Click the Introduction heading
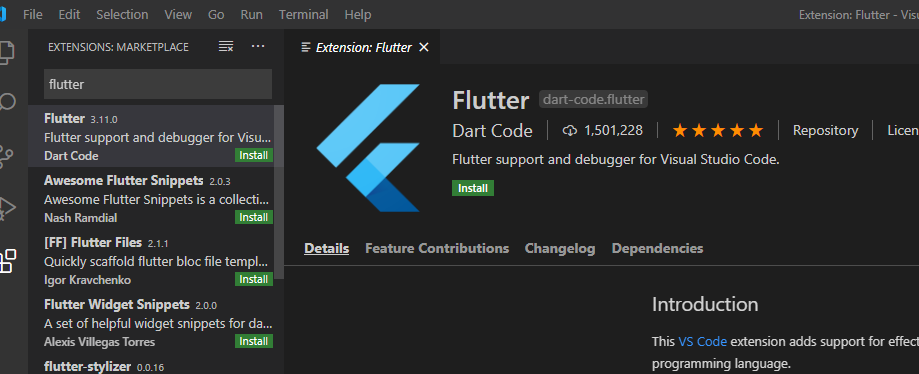919x374 pixels. [x=705, y=304]
